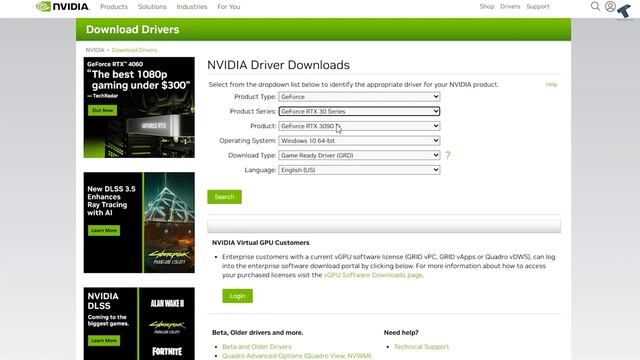Click the NVIDIA Virtual GPU Customers heading
This screenshot has height=360, width=640.
coord(260,242)
